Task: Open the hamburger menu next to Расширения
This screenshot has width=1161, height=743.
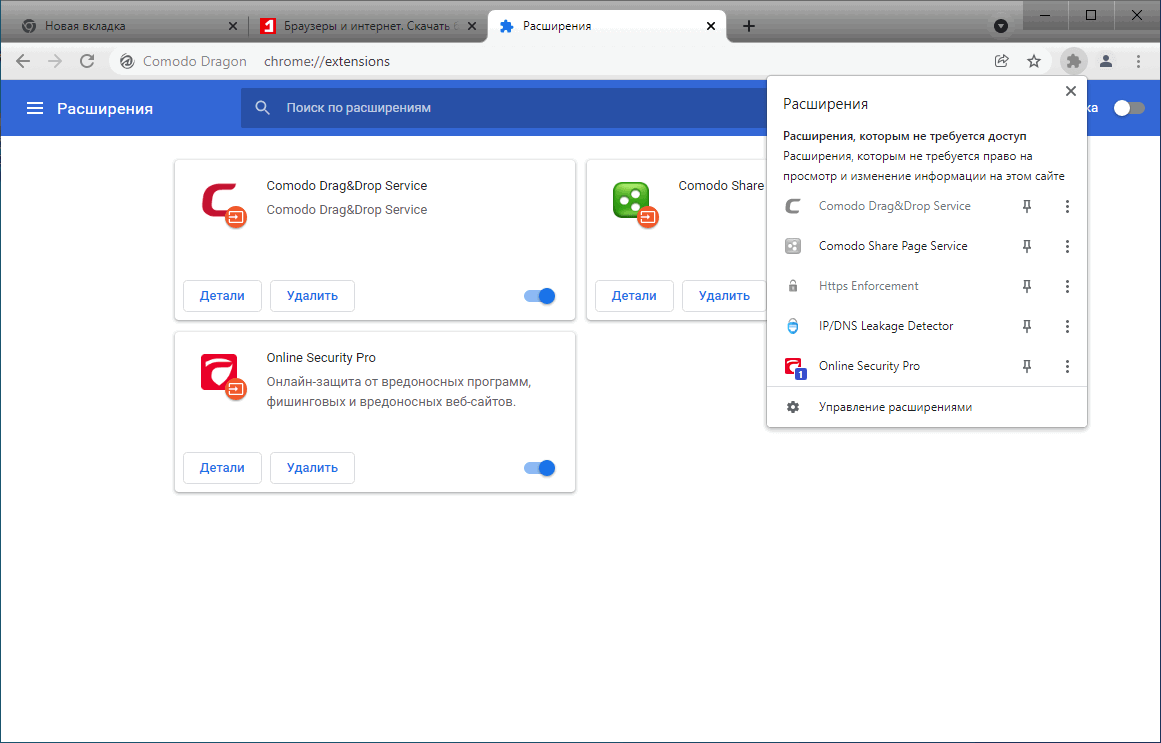Action: 35,109
